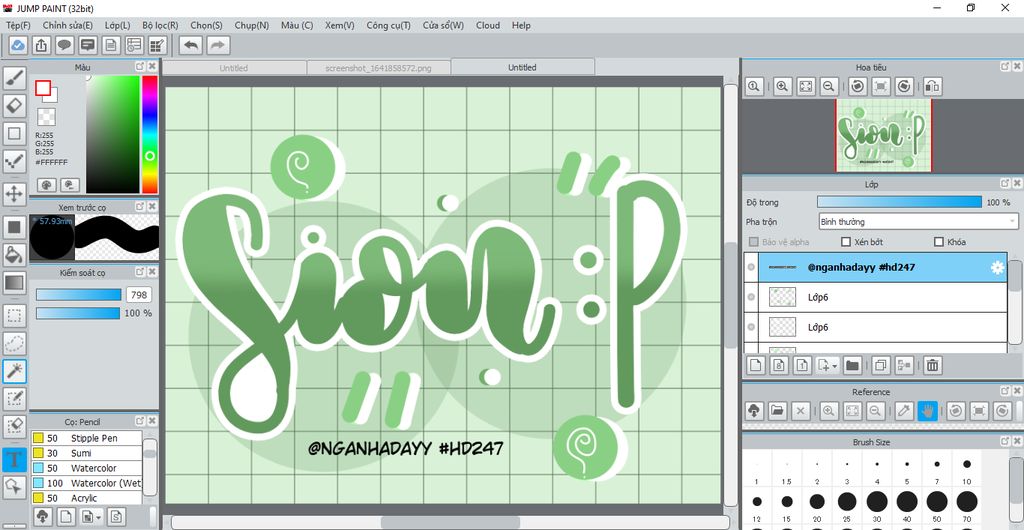Select the first Lớp6 layer row
Screen dimensions: 1024x530
coord(882,297)
